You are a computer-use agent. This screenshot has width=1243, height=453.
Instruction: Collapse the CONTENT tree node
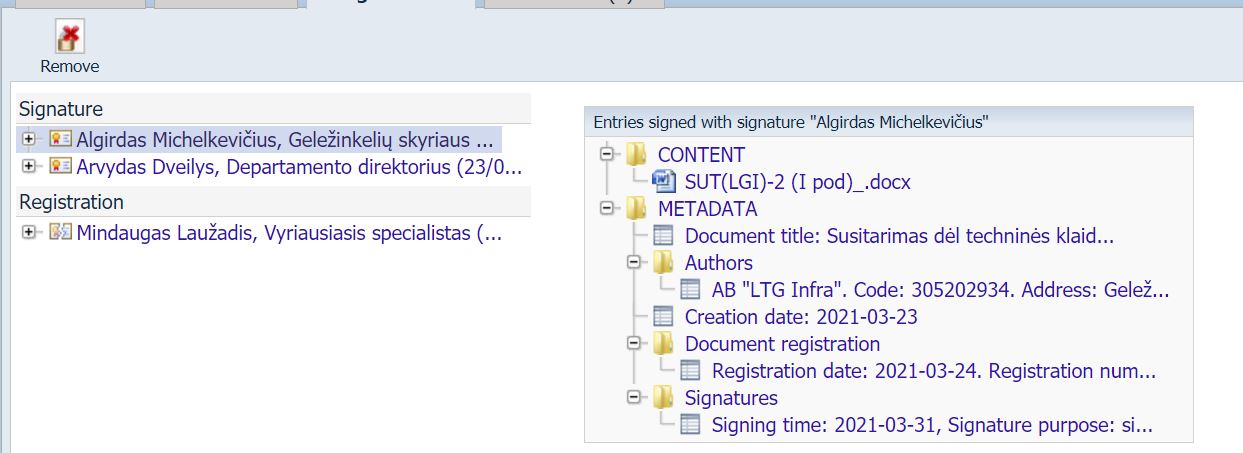point(606,155)
